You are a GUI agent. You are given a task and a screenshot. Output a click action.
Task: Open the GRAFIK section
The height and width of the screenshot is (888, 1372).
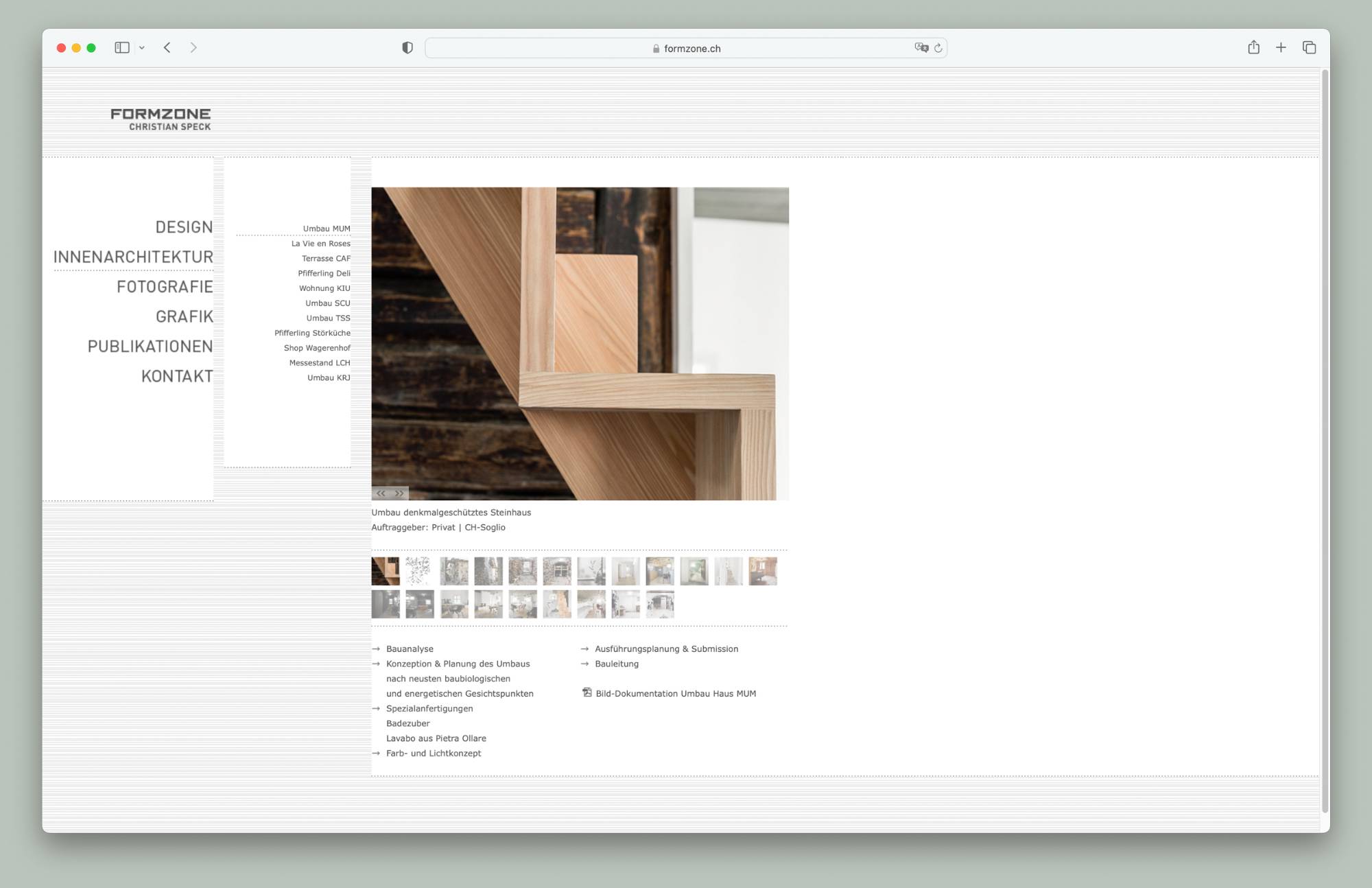[184, 316]
